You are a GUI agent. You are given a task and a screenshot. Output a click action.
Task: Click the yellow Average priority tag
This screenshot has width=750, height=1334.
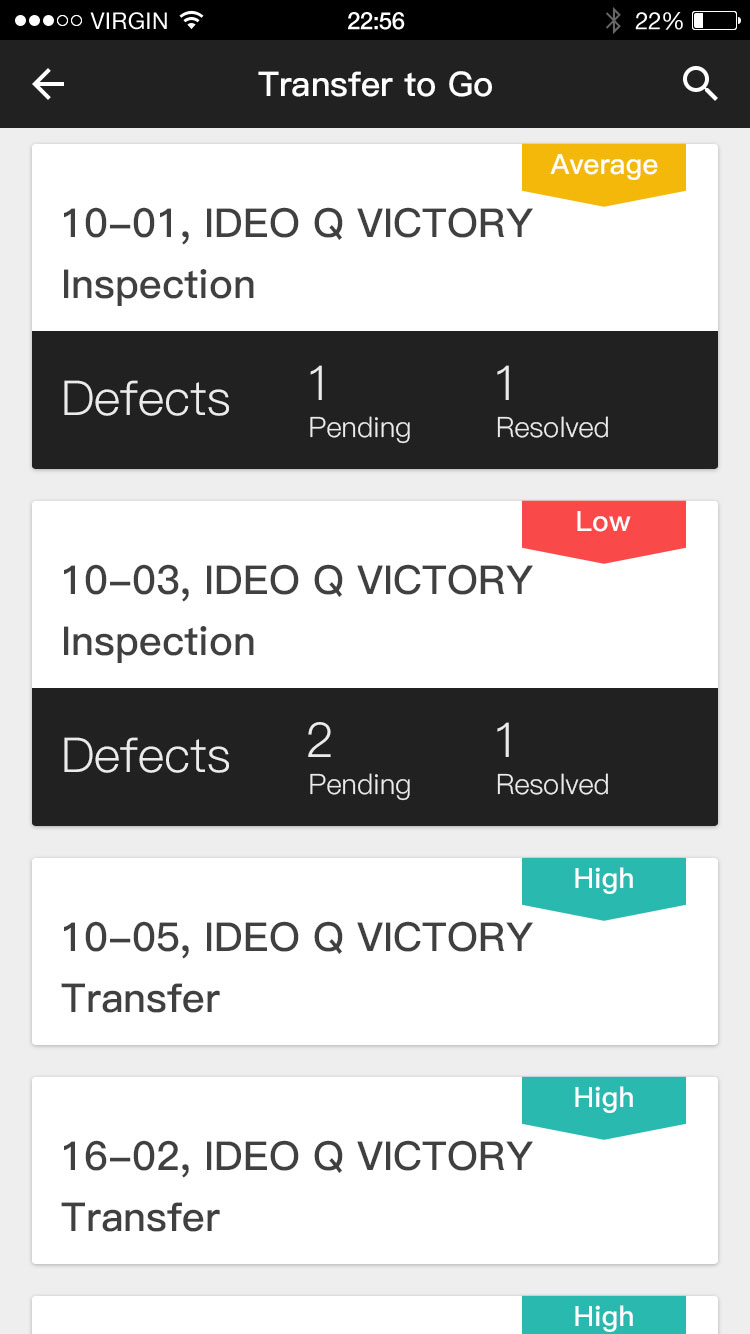point(604,170)
